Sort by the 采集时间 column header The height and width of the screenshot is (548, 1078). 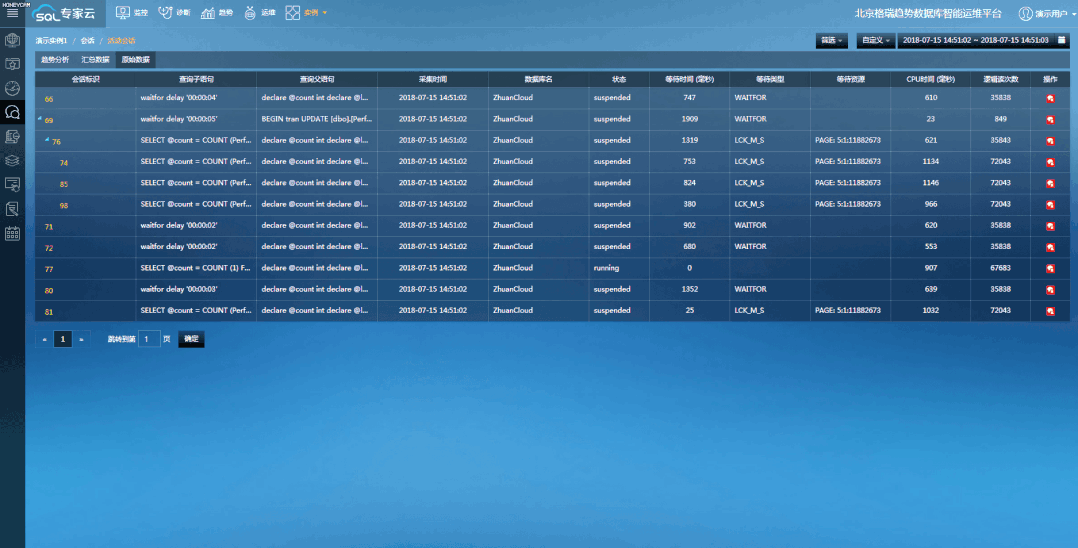click(x=433, y=79)
